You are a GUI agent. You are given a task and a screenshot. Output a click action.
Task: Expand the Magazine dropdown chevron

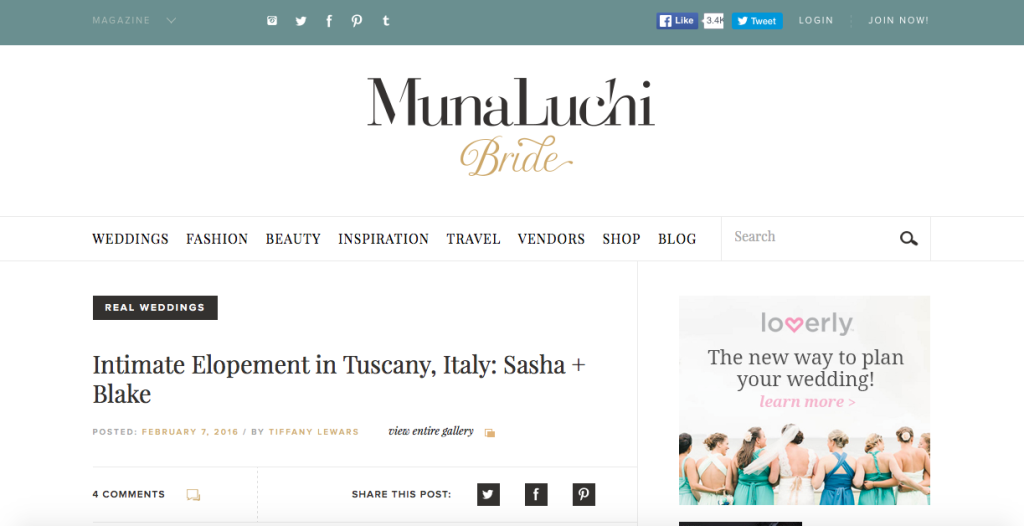(171, 20)
